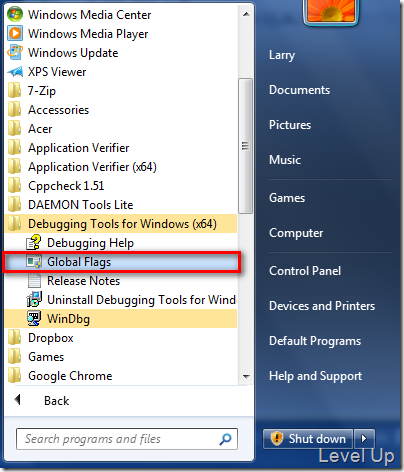The height and width of the screenshot is (472, 404).
Task: Collapse Debugging Tools for Windows (x64) folder
Action: pos(121,224)
